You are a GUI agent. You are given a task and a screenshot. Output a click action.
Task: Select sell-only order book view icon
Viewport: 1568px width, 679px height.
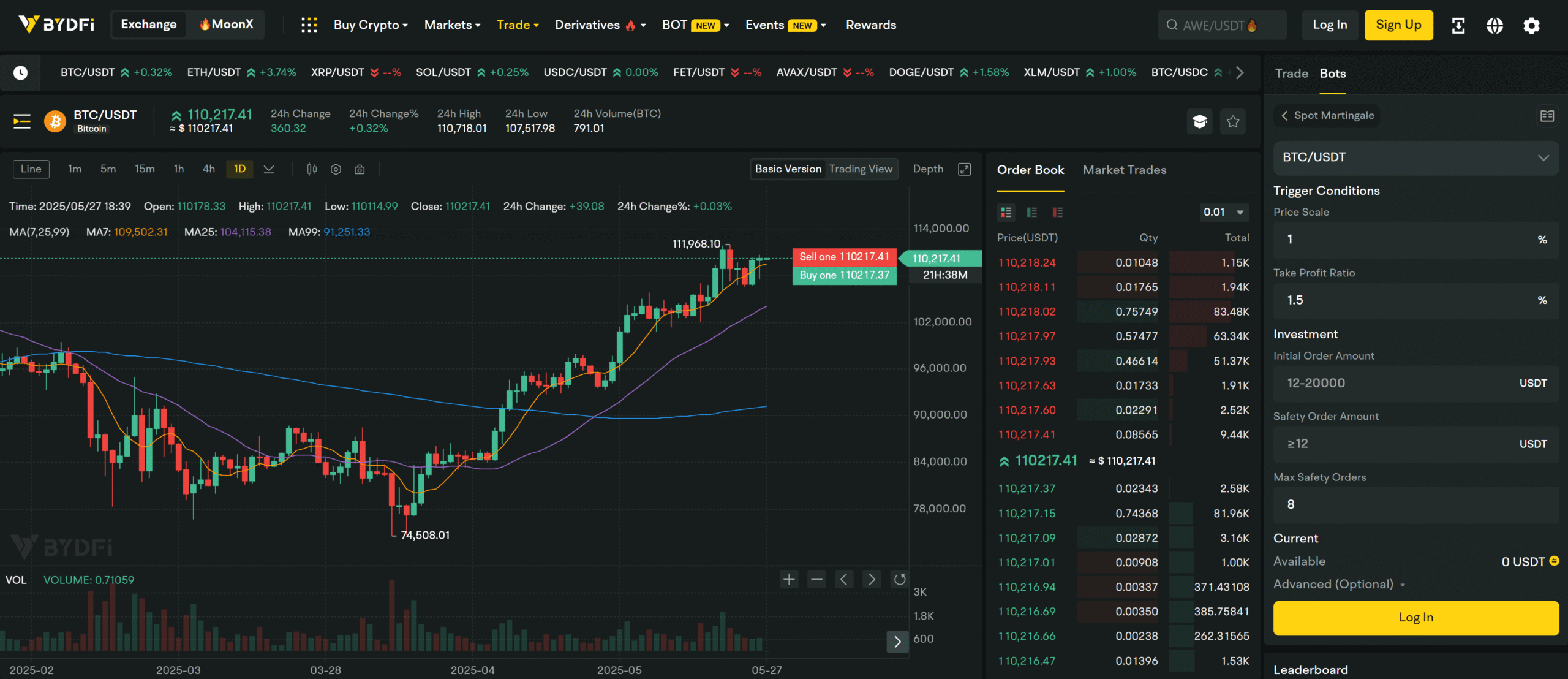(x=1057, y=212)
